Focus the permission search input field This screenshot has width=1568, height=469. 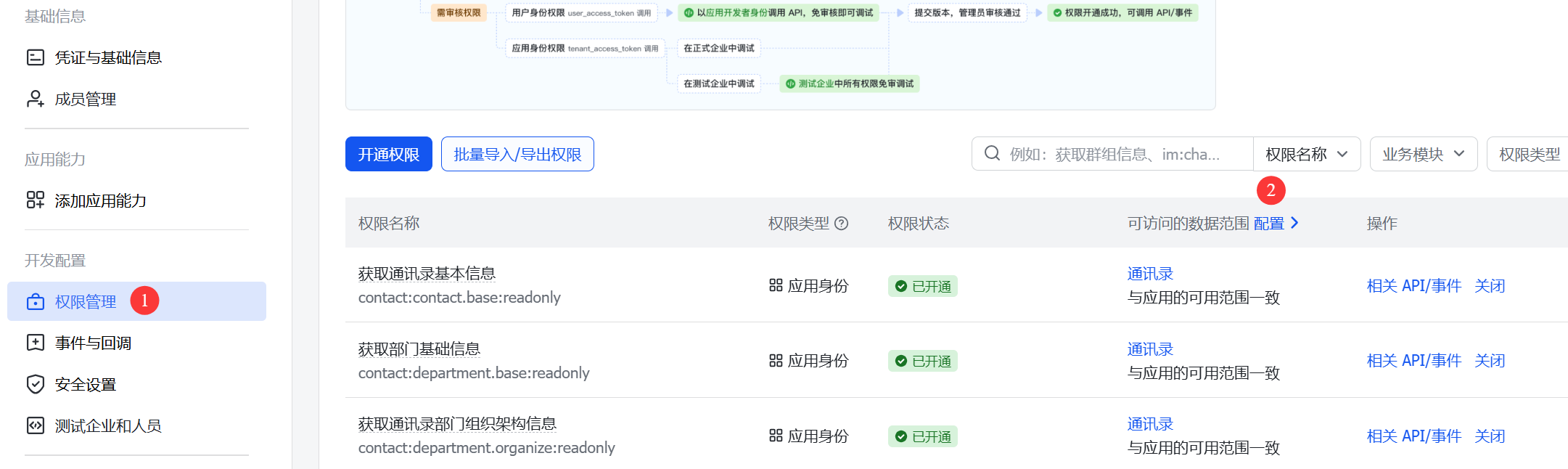tap(1125, 154)
